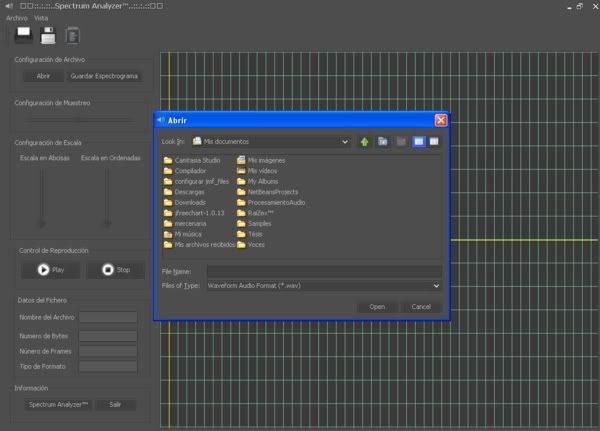The width and height of the screenshot is (600, 431).
Task: Select the Mi música folder
Action: click(183, 234)
